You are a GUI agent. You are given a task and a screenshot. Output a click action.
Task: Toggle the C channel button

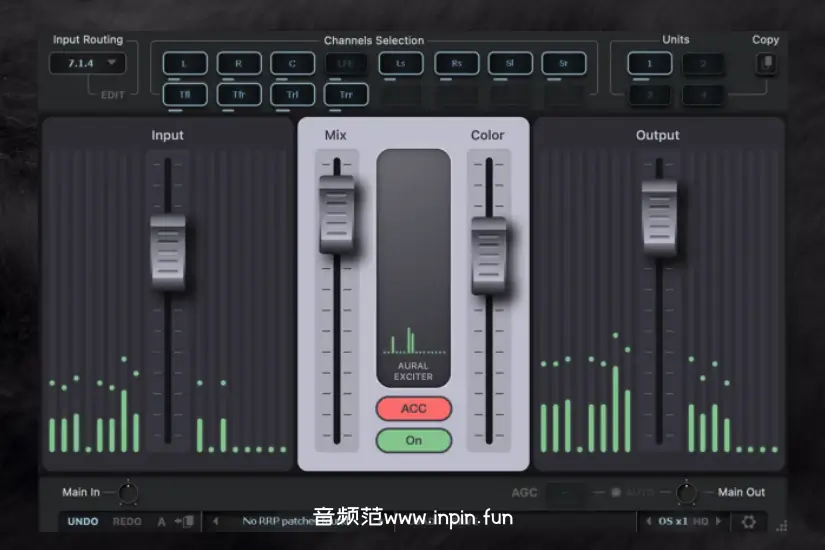click(293, 64)
